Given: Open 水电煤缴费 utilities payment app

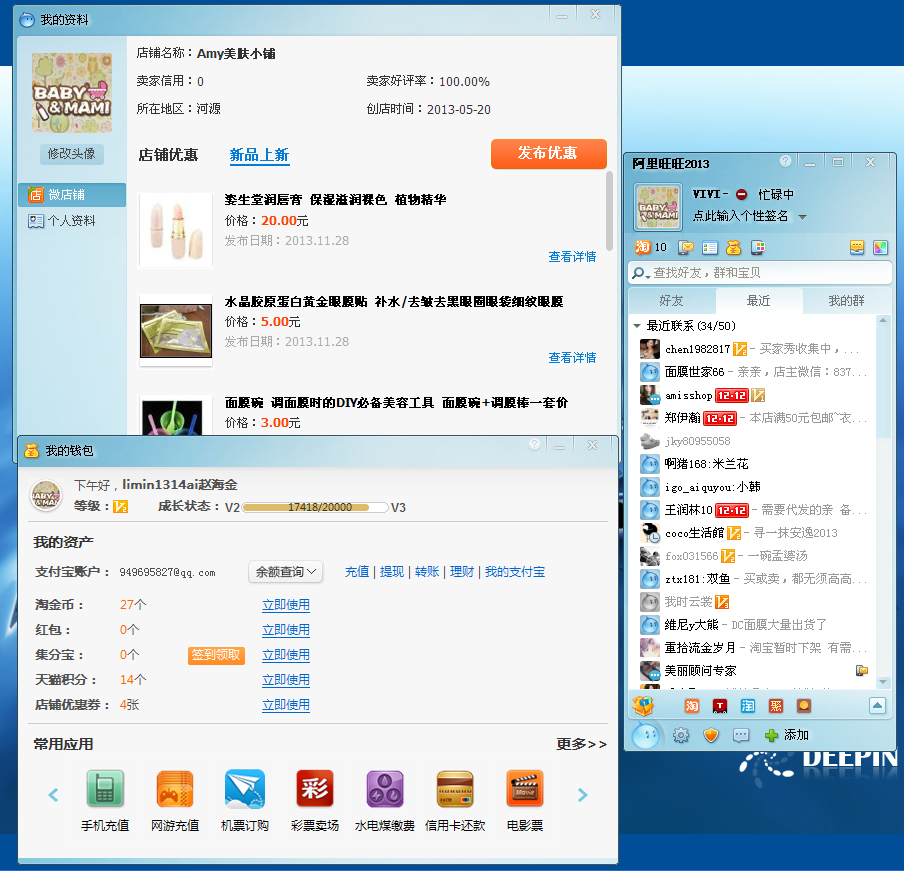Looking at the screenshot, I should tap(385, 801).
